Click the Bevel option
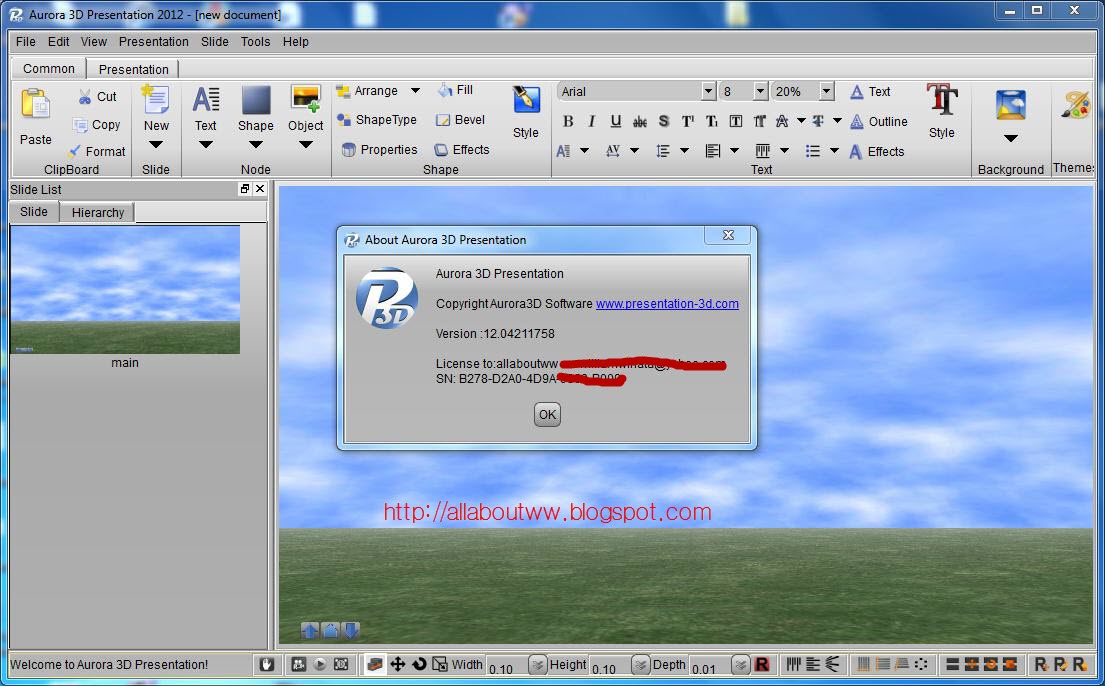The height and width of the screenshot is (686, 1105). (x=460, y=120)
